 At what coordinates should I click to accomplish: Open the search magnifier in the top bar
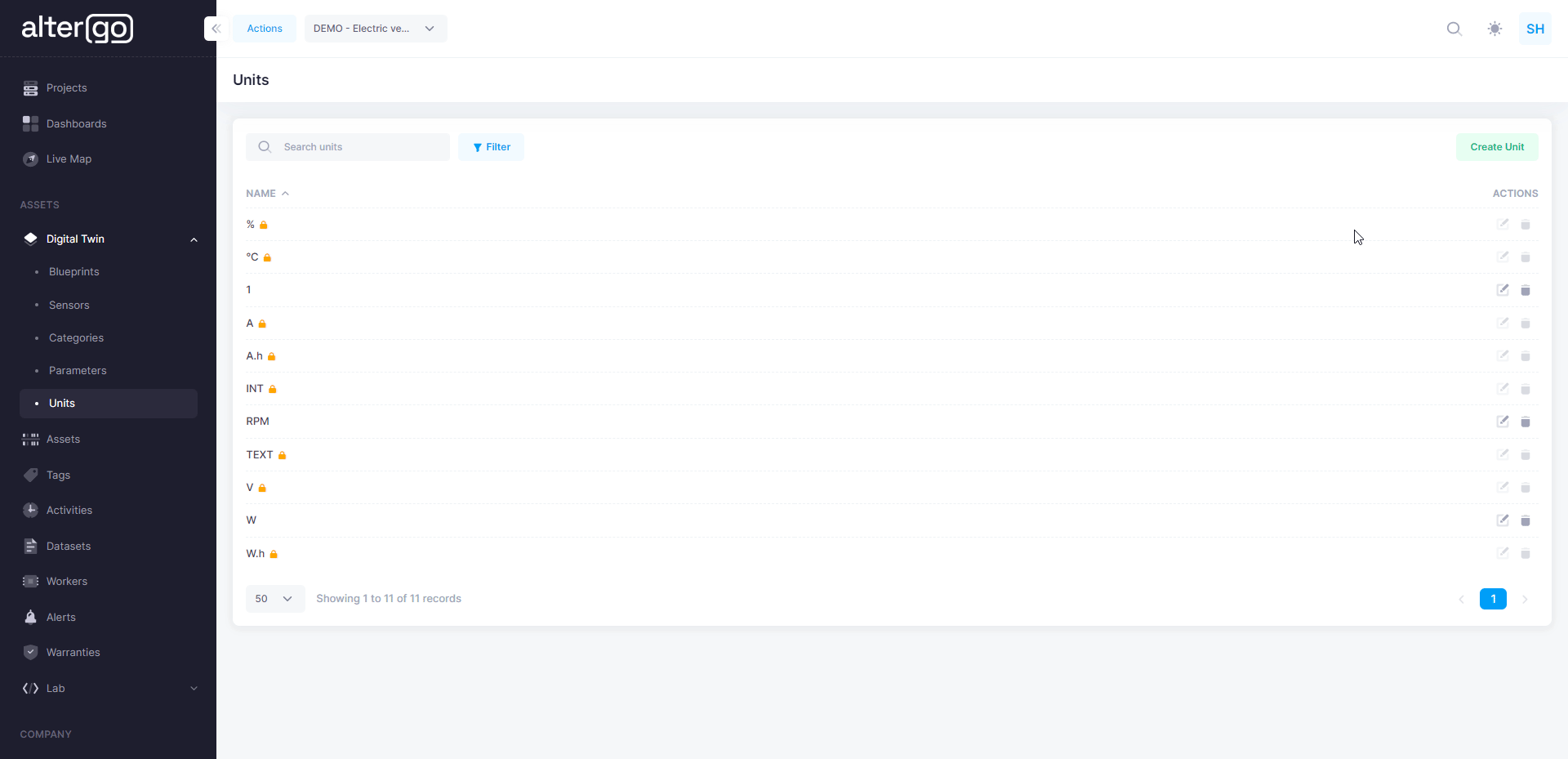[x=1454, y=29]
